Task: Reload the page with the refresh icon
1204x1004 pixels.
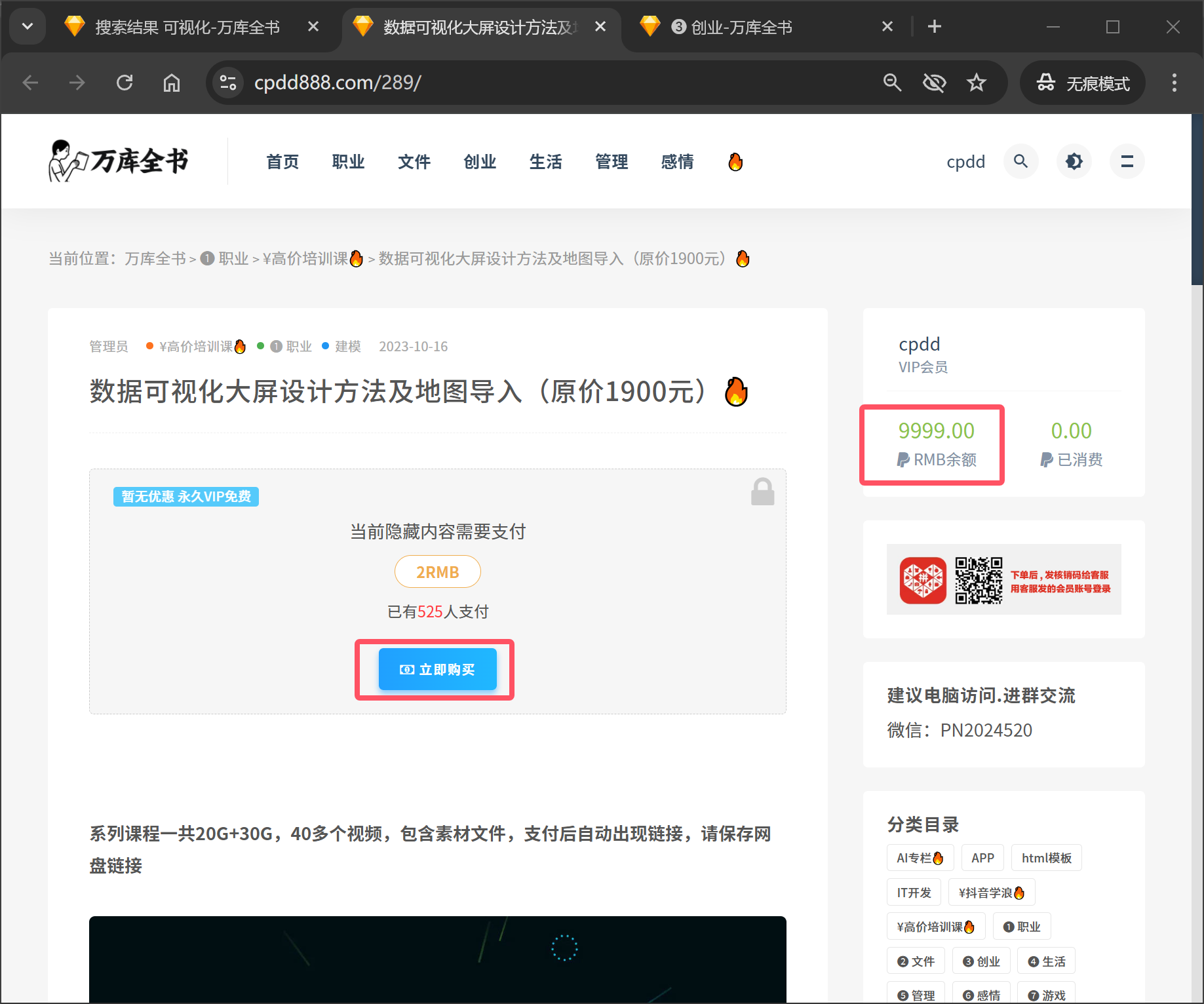Action: click(125, 83)
